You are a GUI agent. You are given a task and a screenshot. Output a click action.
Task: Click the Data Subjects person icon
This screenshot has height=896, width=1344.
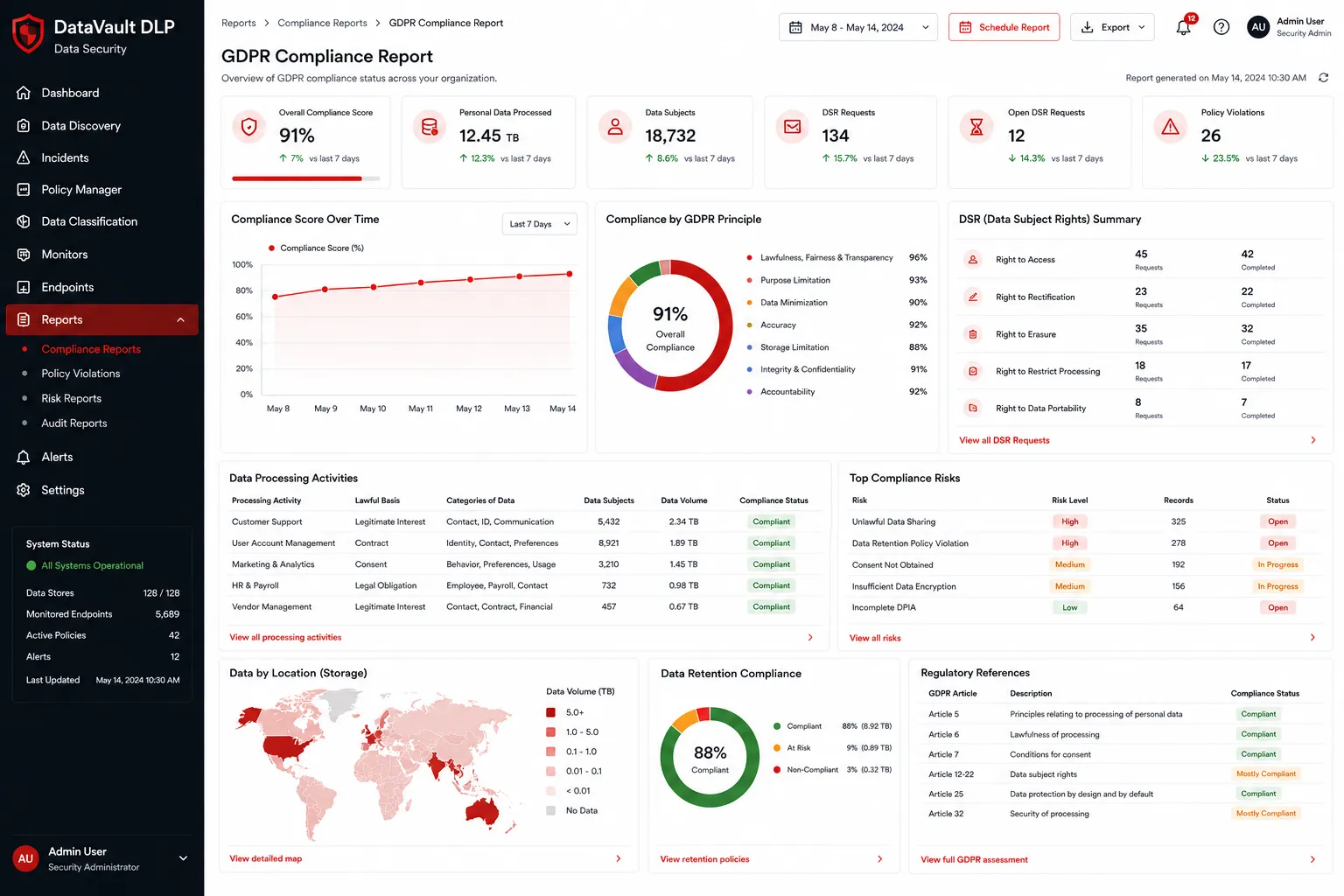615,127
